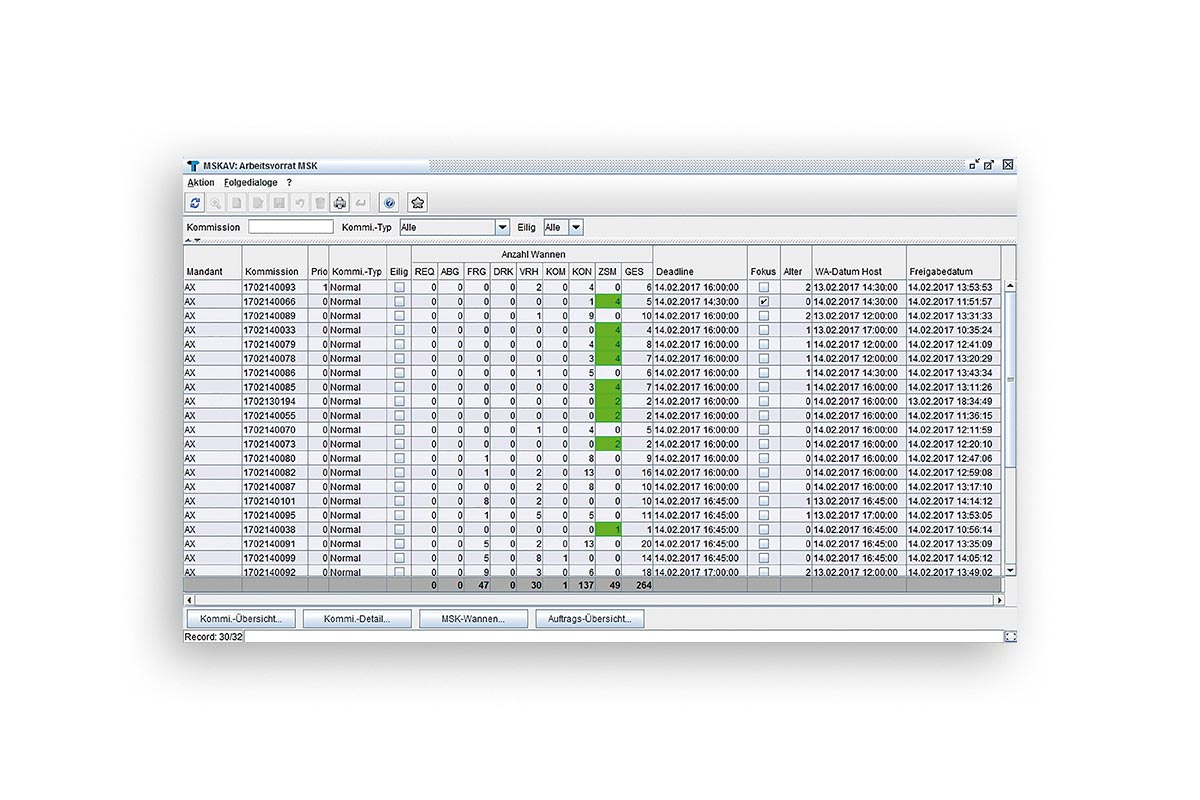1200x800 pixels.
Task: Click horizontal scrollbar right arrow
Action: 998,600
